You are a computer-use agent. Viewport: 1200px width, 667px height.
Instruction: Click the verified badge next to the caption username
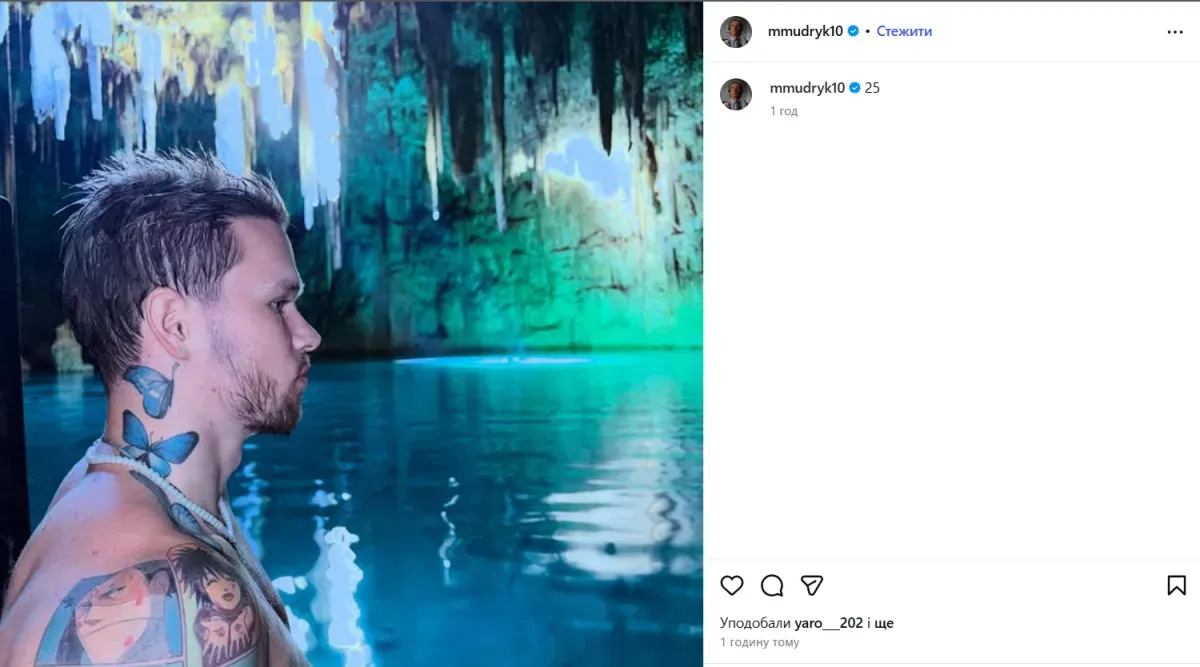pyautogui.click(x=856, y=88)
